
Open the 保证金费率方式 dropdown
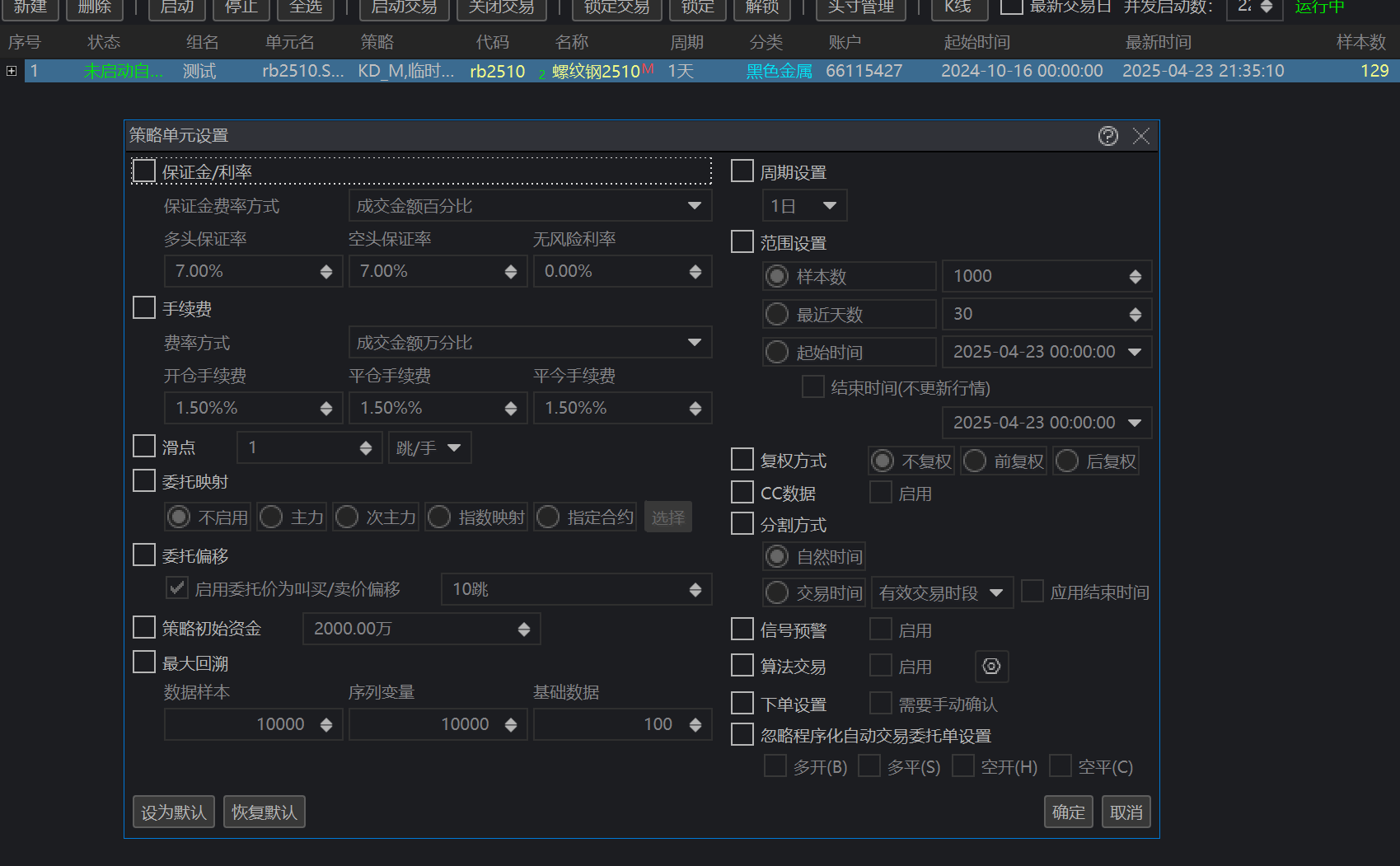tap(529, 206)
